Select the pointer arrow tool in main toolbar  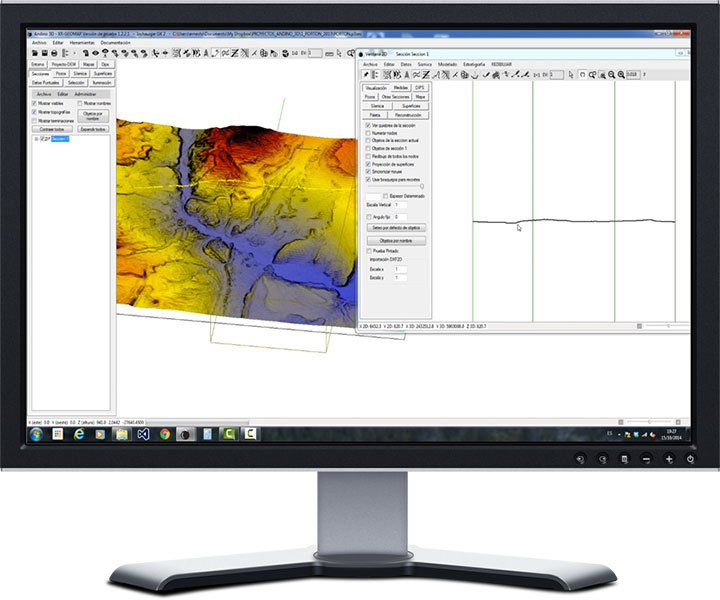(x=339, y=53)
